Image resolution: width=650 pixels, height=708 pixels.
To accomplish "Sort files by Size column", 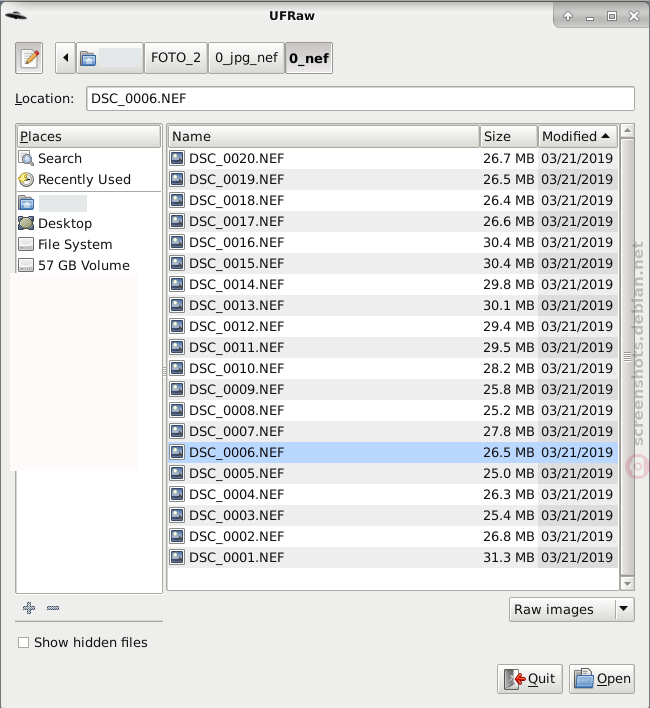I will pyautogui.click(x=509, y=136).
